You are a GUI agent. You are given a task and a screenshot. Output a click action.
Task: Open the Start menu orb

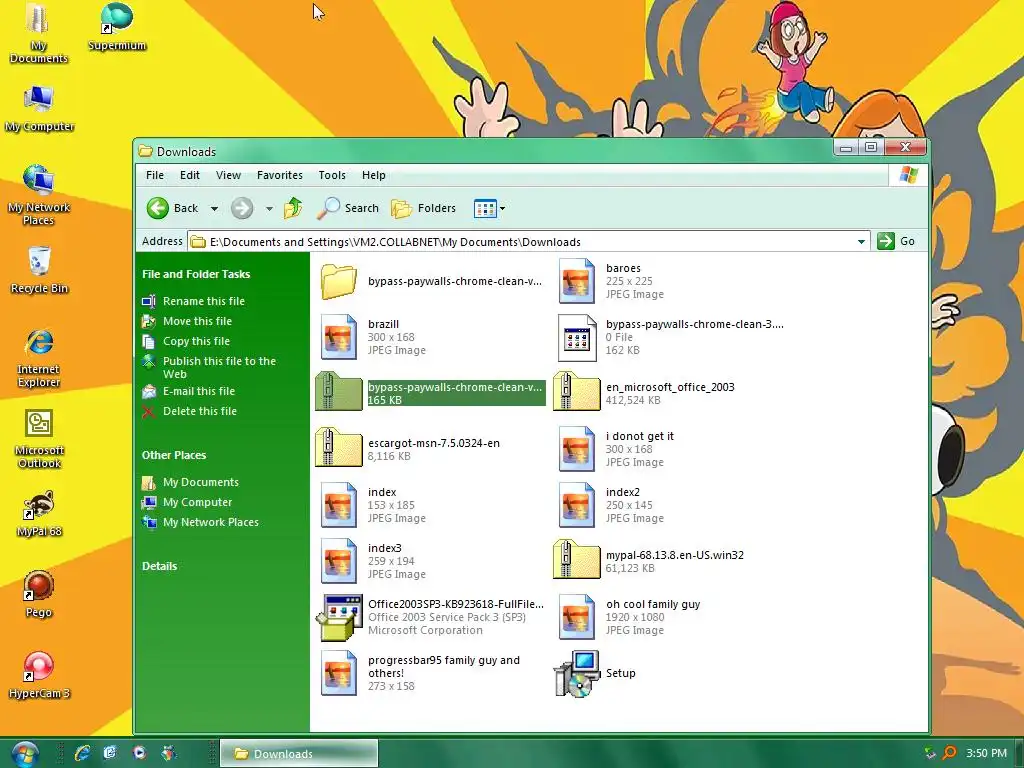pos(25,754)
